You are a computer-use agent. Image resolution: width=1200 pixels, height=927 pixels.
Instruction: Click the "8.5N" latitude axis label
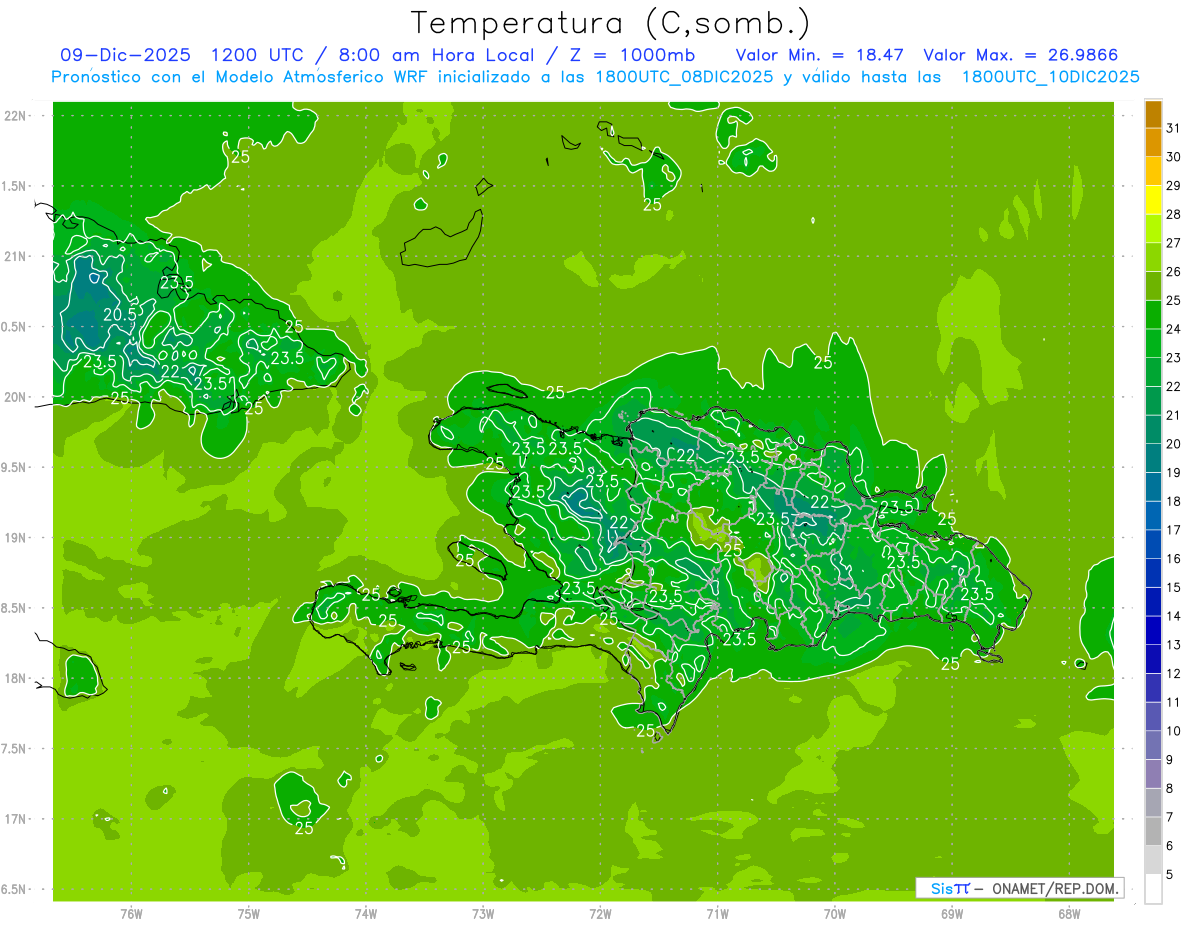coord(14,608)
